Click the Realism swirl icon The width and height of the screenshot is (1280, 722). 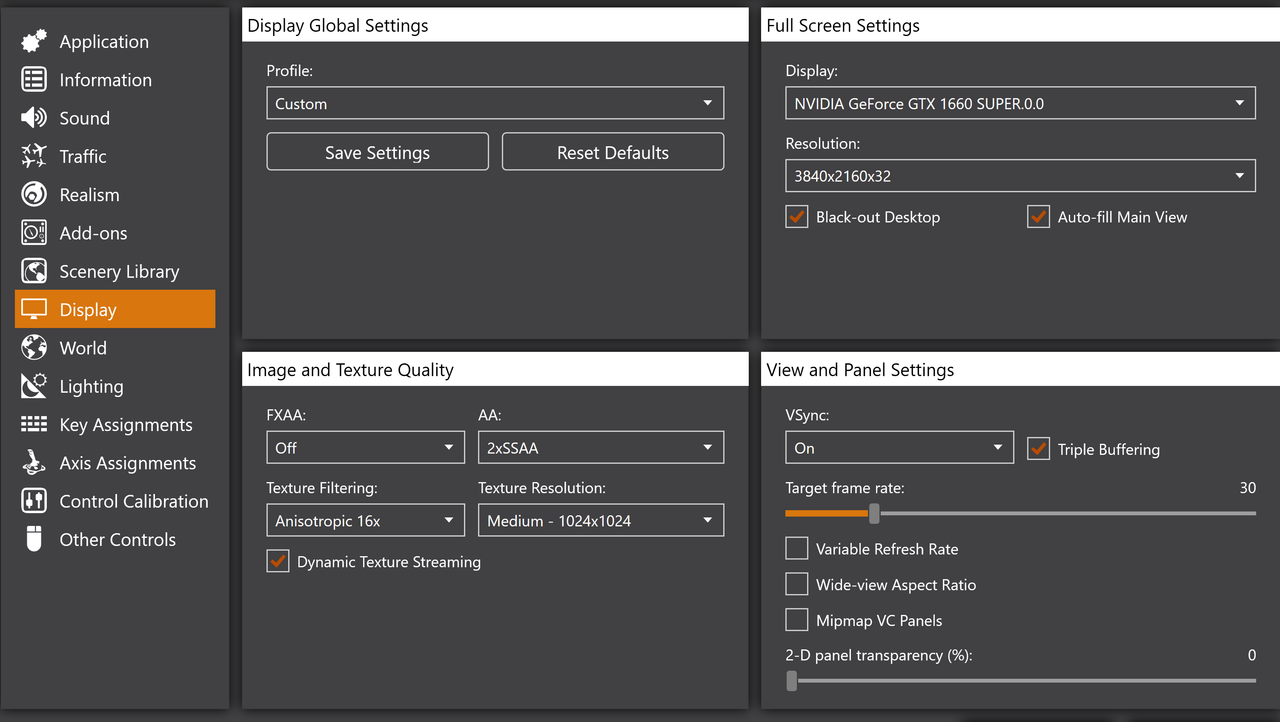click(x=34, y=195)
